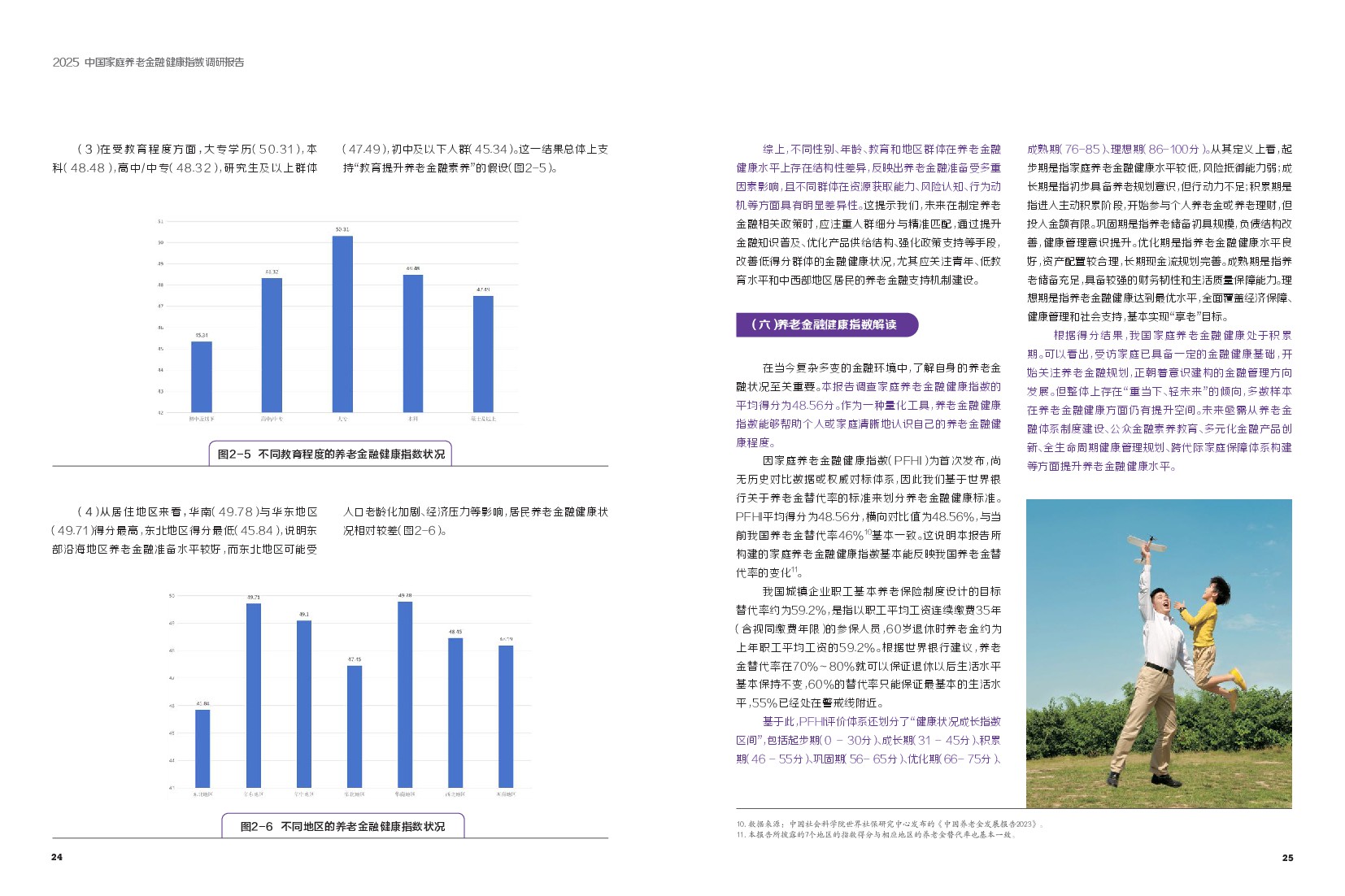Click the 45.84 bar in the region chart
The image size is (1345, 896).
[202, 748]
